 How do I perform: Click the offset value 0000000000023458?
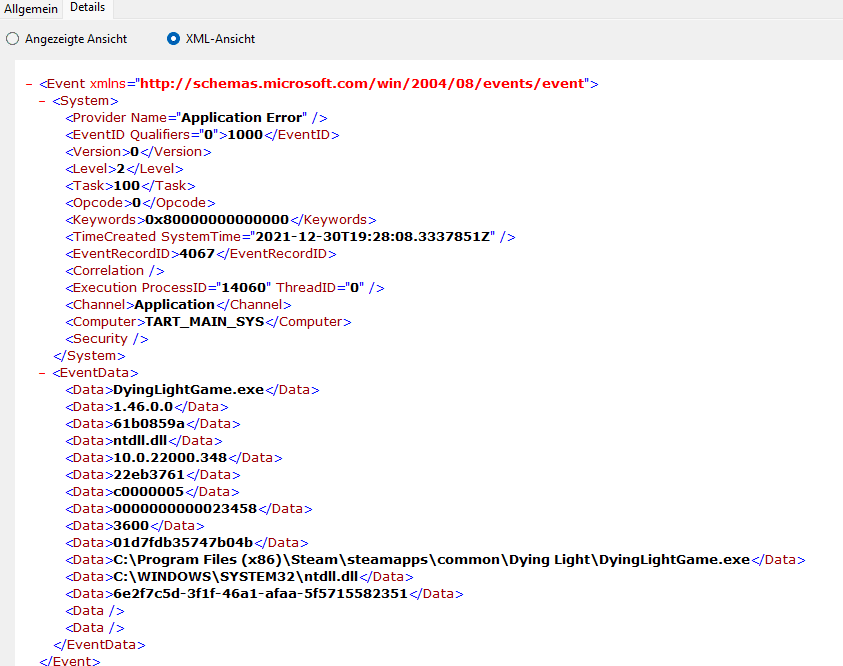click(185, 509)
